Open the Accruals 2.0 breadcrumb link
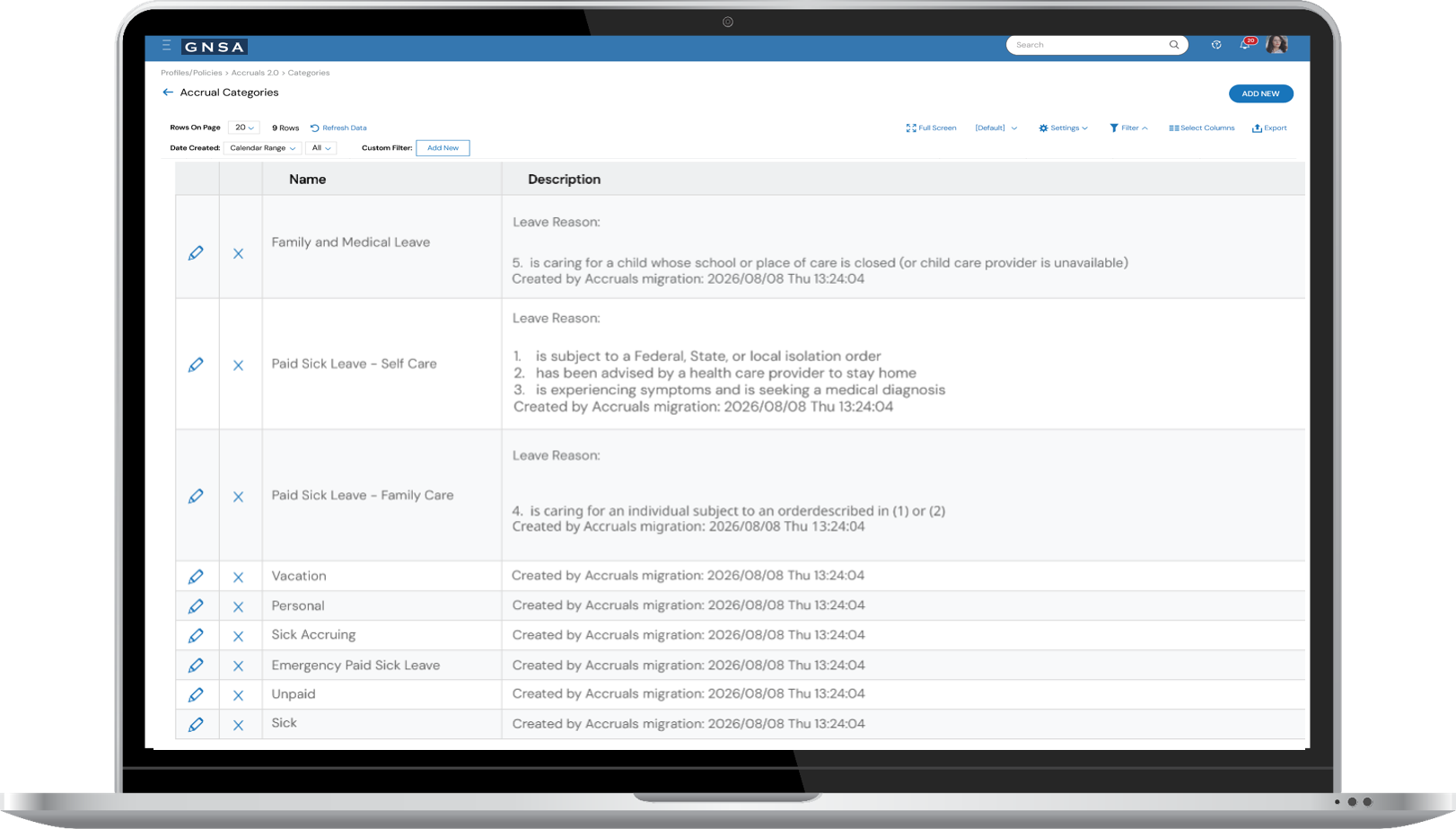1456x829 pixels. pyautogui.click(x=256, y=73)
